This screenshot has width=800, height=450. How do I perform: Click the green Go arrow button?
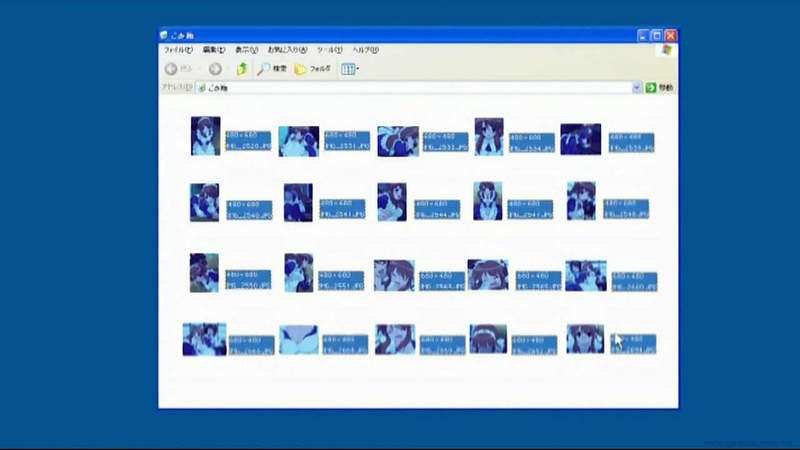point(651,88)
